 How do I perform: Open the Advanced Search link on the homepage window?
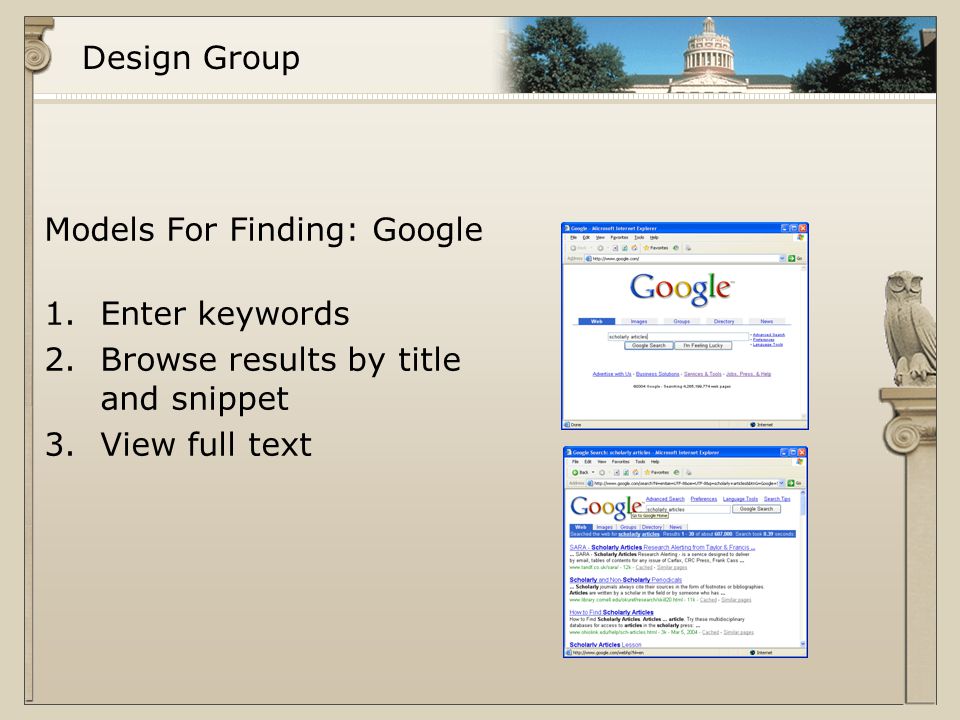[769, 335]
